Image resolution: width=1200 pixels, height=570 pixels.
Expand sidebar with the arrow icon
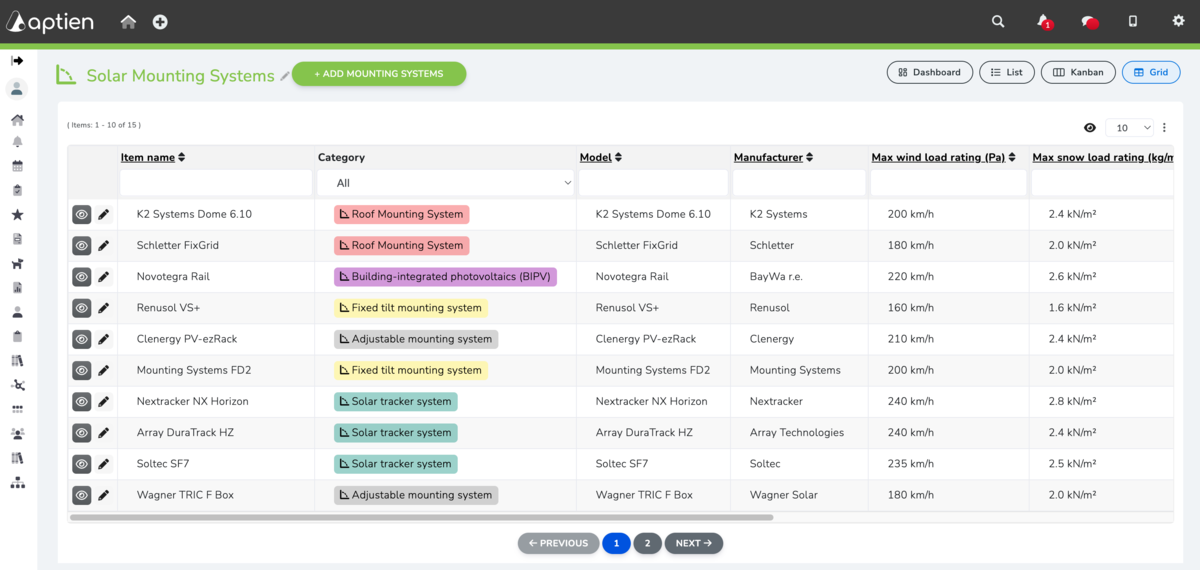click(x=17, y=61)
